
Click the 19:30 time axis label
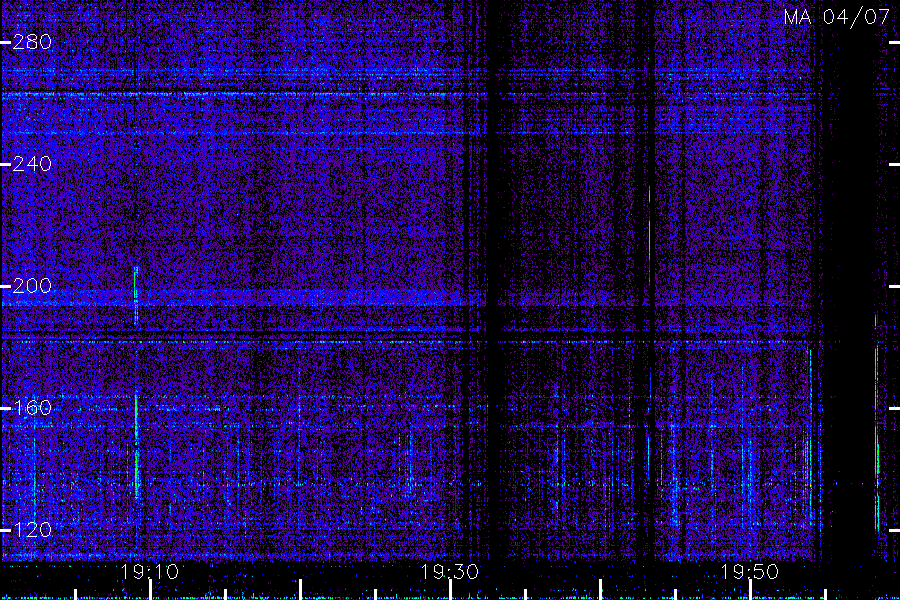[x=449, y=572]
